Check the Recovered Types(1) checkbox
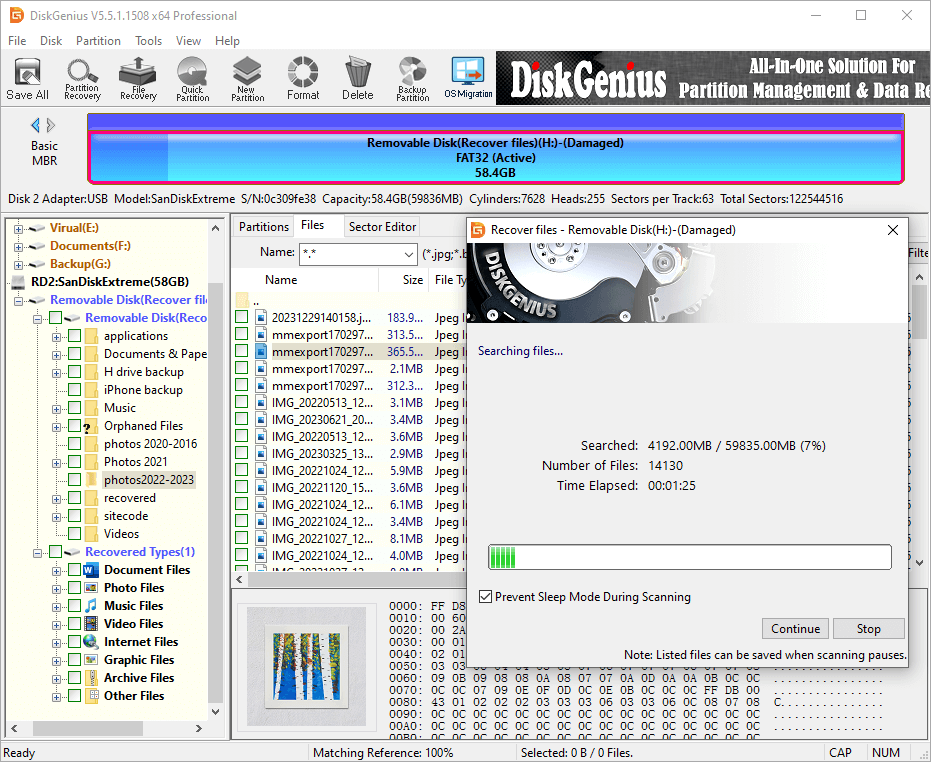931x762 pixels. tap(55, 552)
